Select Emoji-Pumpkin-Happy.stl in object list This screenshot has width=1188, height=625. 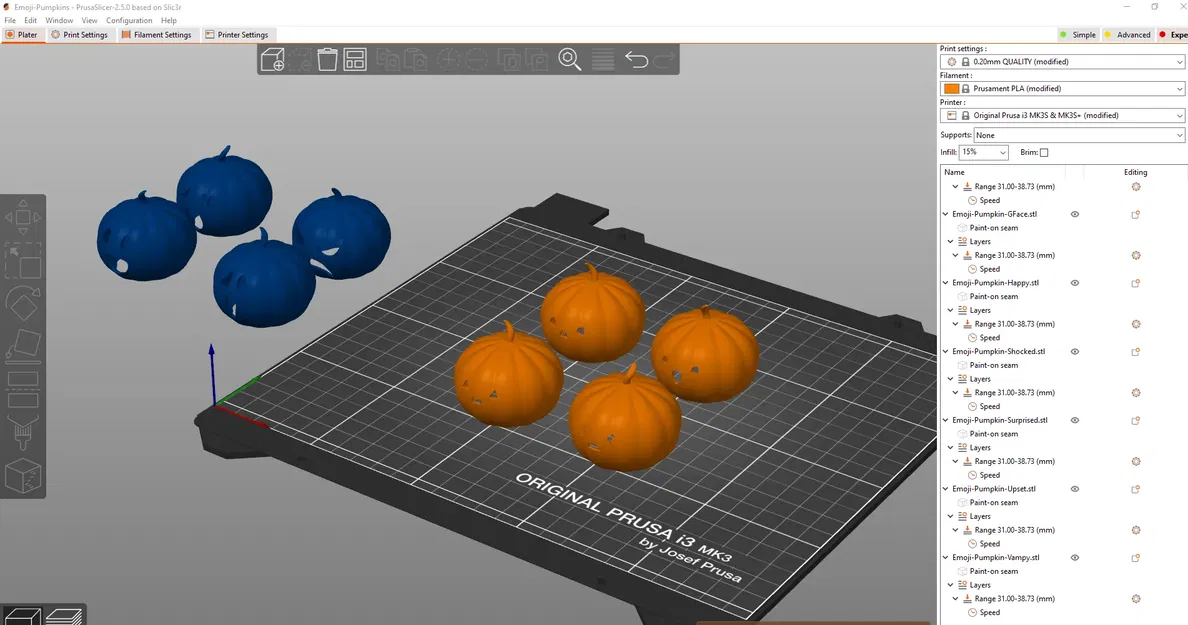coord(996,283)
